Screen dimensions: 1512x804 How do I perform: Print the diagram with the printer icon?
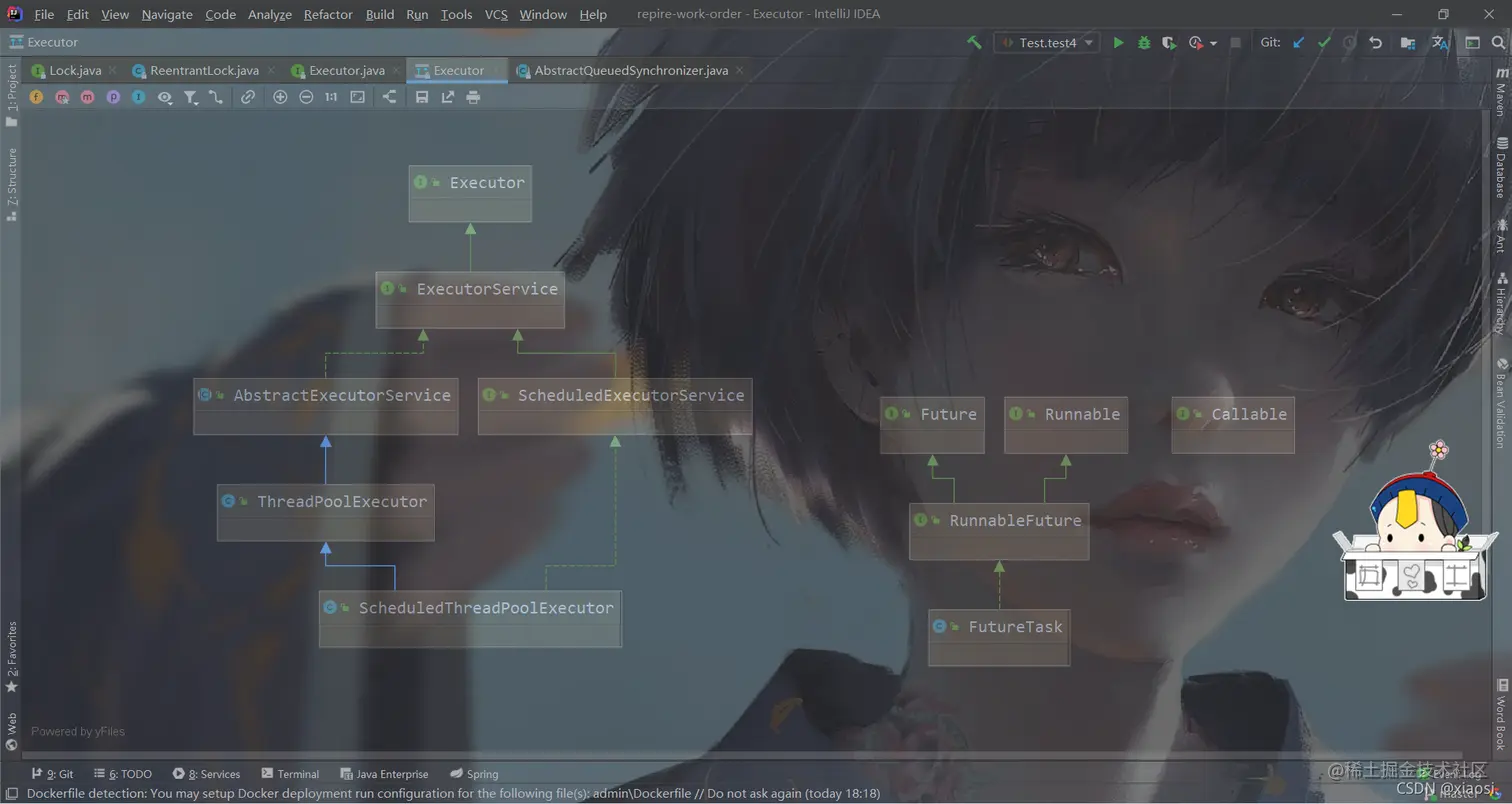[473, 97]
